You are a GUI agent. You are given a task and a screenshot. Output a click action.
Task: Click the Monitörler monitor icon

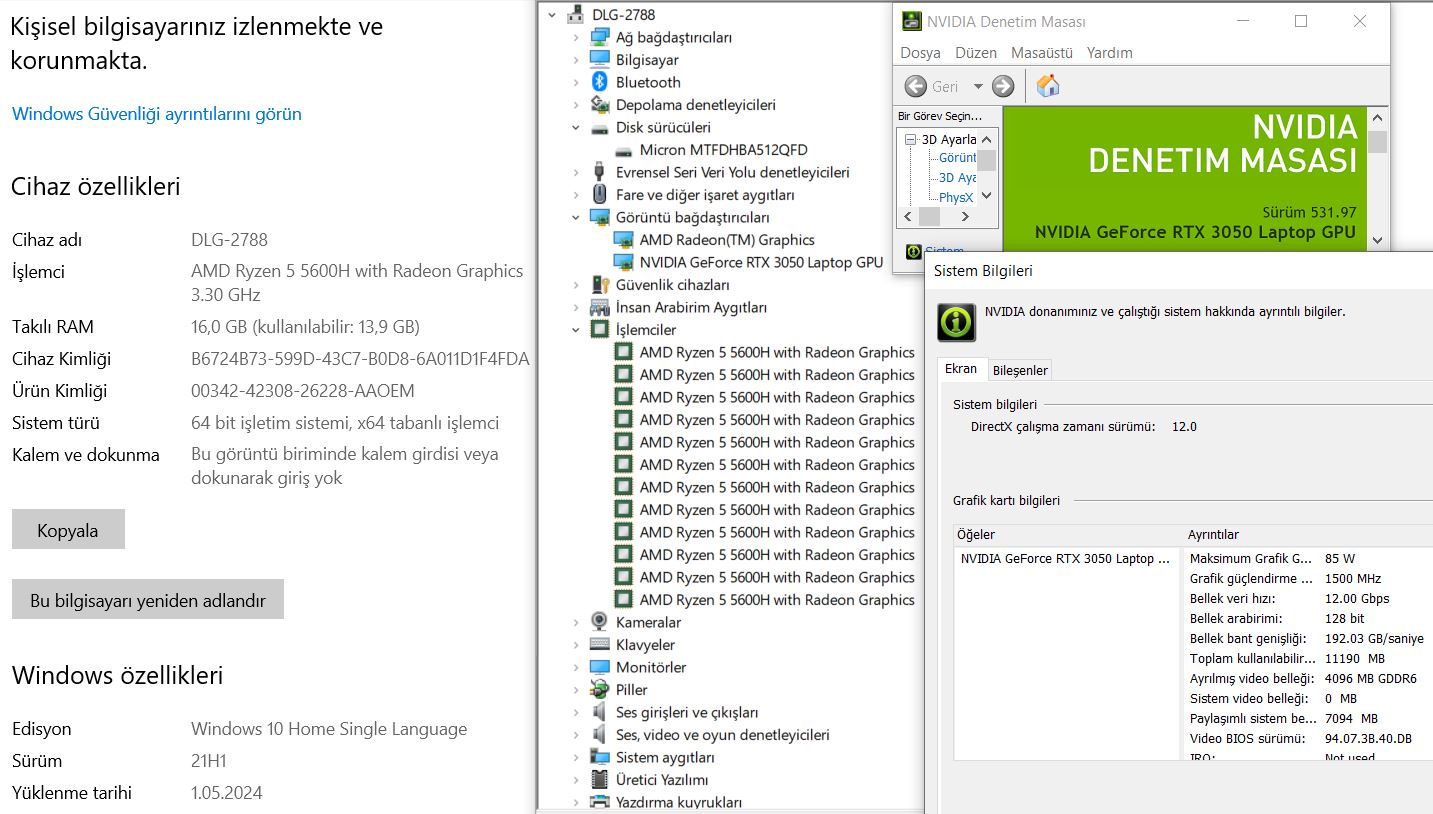point(599,667)
